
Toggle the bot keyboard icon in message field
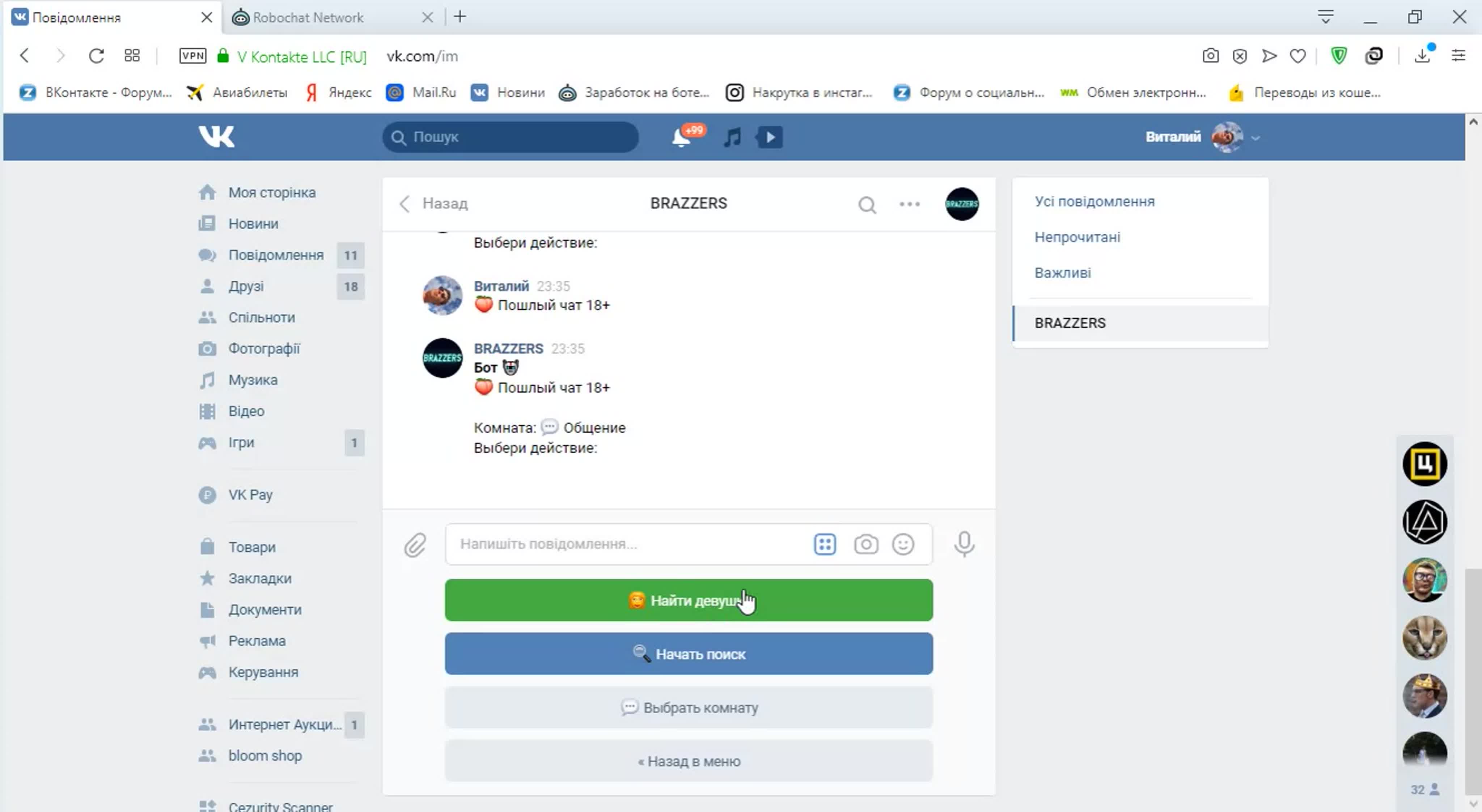coord(825,544)
